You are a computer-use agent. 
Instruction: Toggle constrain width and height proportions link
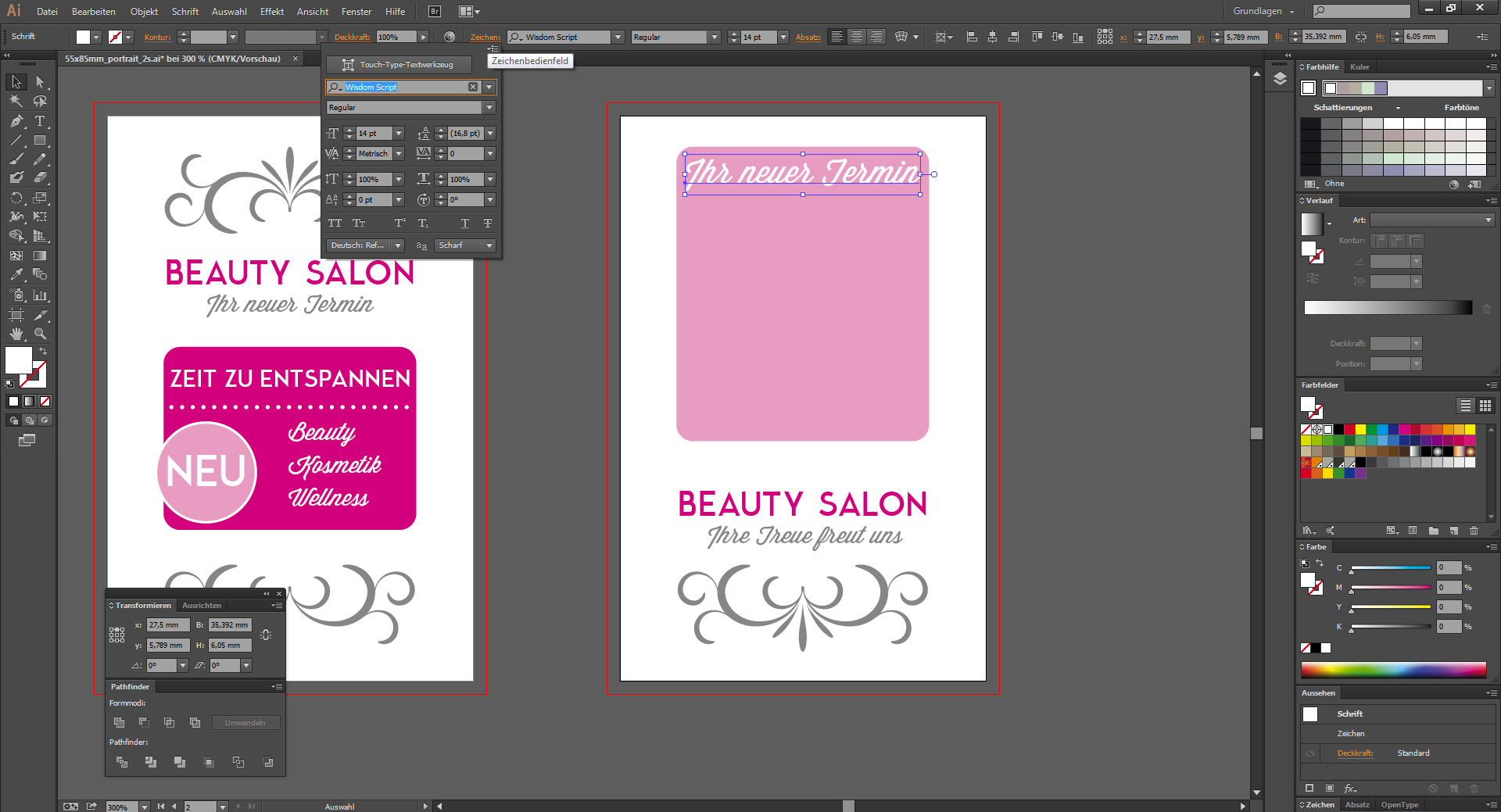(x=266, y=635)
